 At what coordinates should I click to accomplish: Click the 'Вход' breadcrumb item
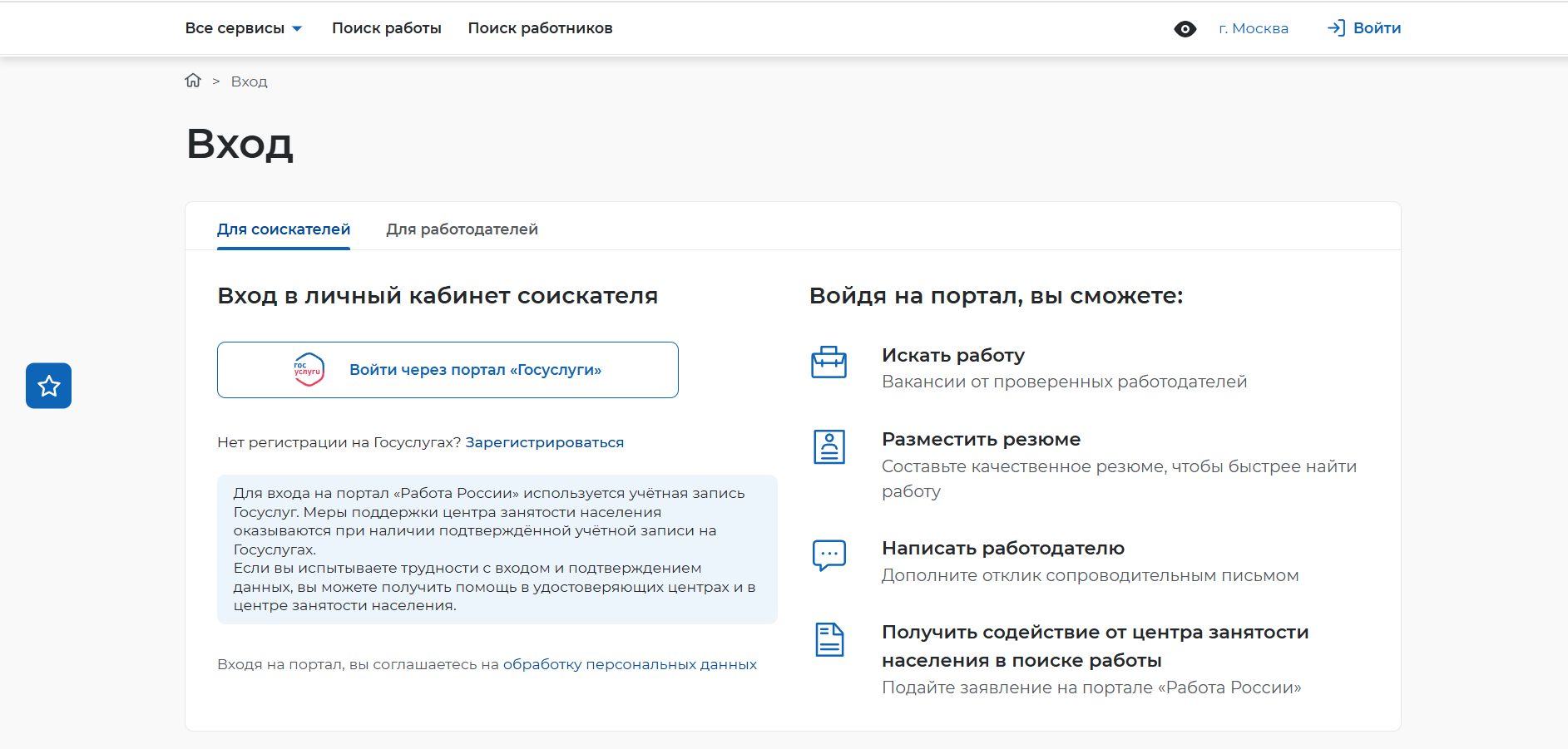point(249,81)
